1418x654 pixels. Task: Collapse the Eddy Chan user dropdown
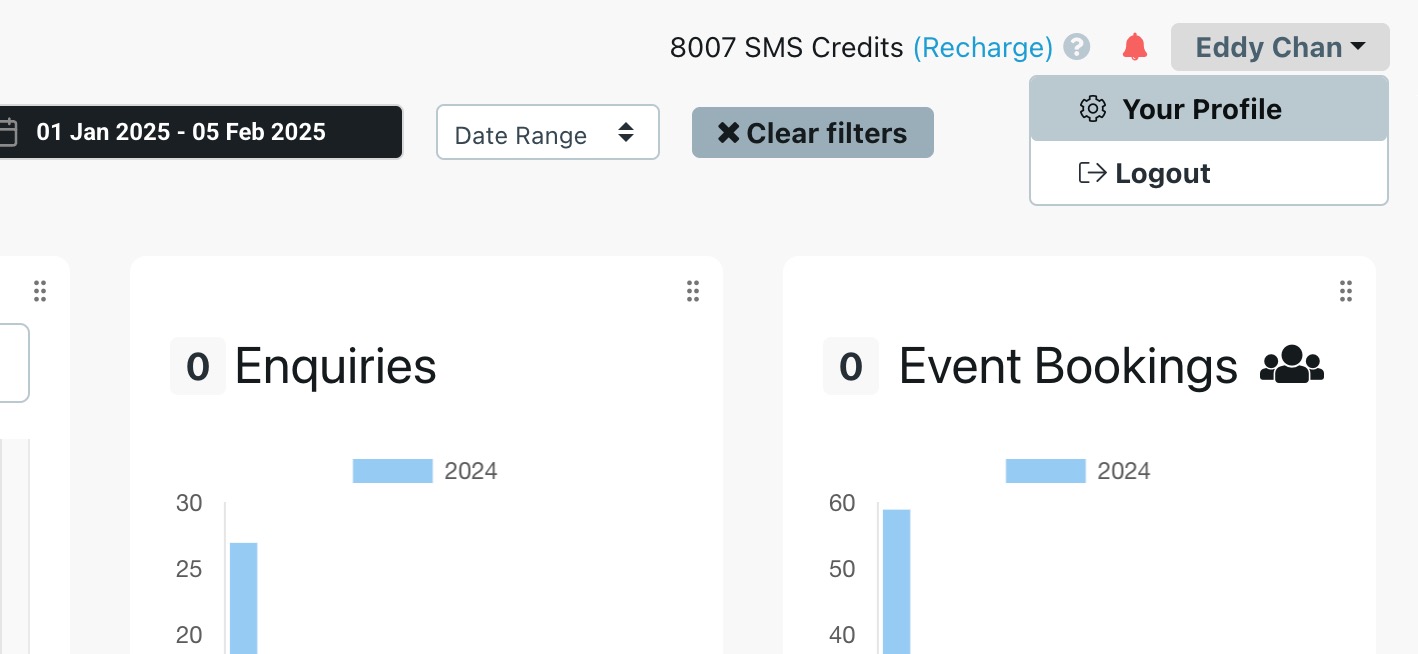pos(1279,47)
